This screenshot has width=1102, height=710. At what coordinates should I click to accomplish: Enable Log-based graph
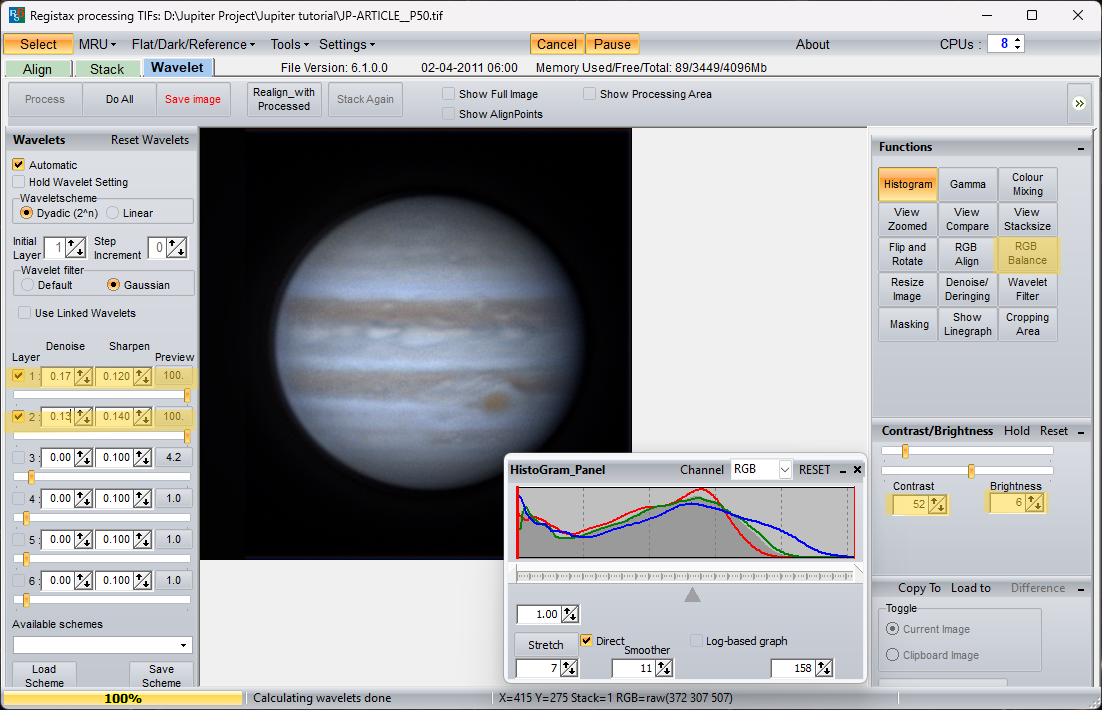[x=696, y=640]
